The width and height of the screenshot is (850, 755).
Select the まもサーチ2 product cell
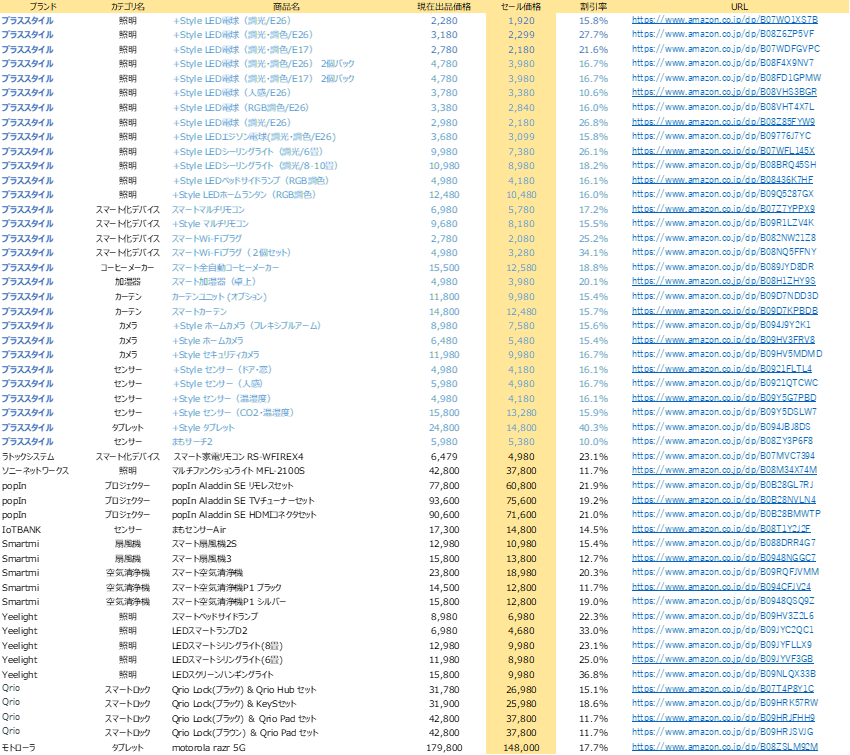click(192, 442)
